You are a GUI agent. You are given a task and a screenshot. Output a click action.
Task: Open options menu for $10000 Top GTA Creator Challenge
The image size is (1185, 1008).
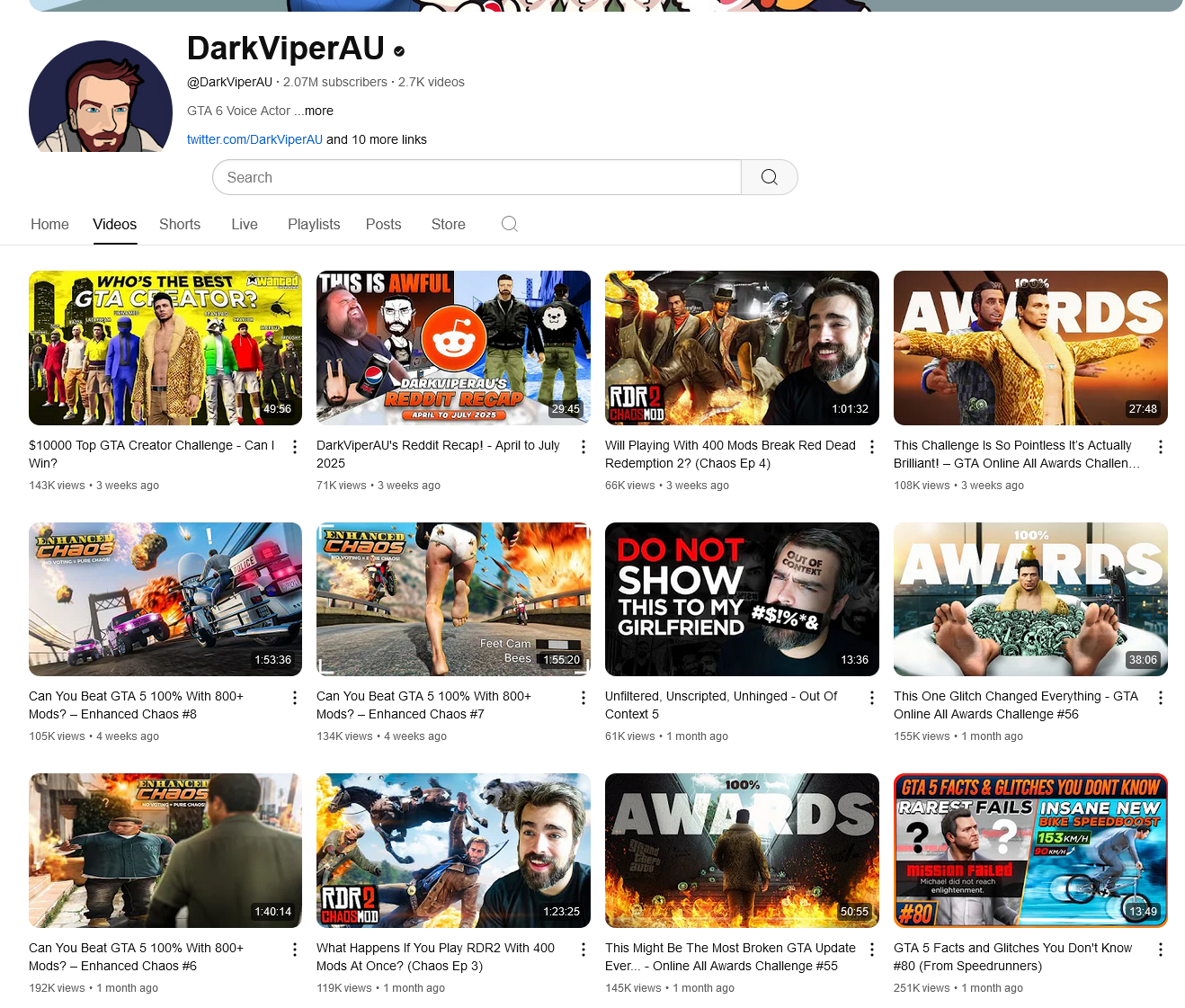tap(295, 447)
